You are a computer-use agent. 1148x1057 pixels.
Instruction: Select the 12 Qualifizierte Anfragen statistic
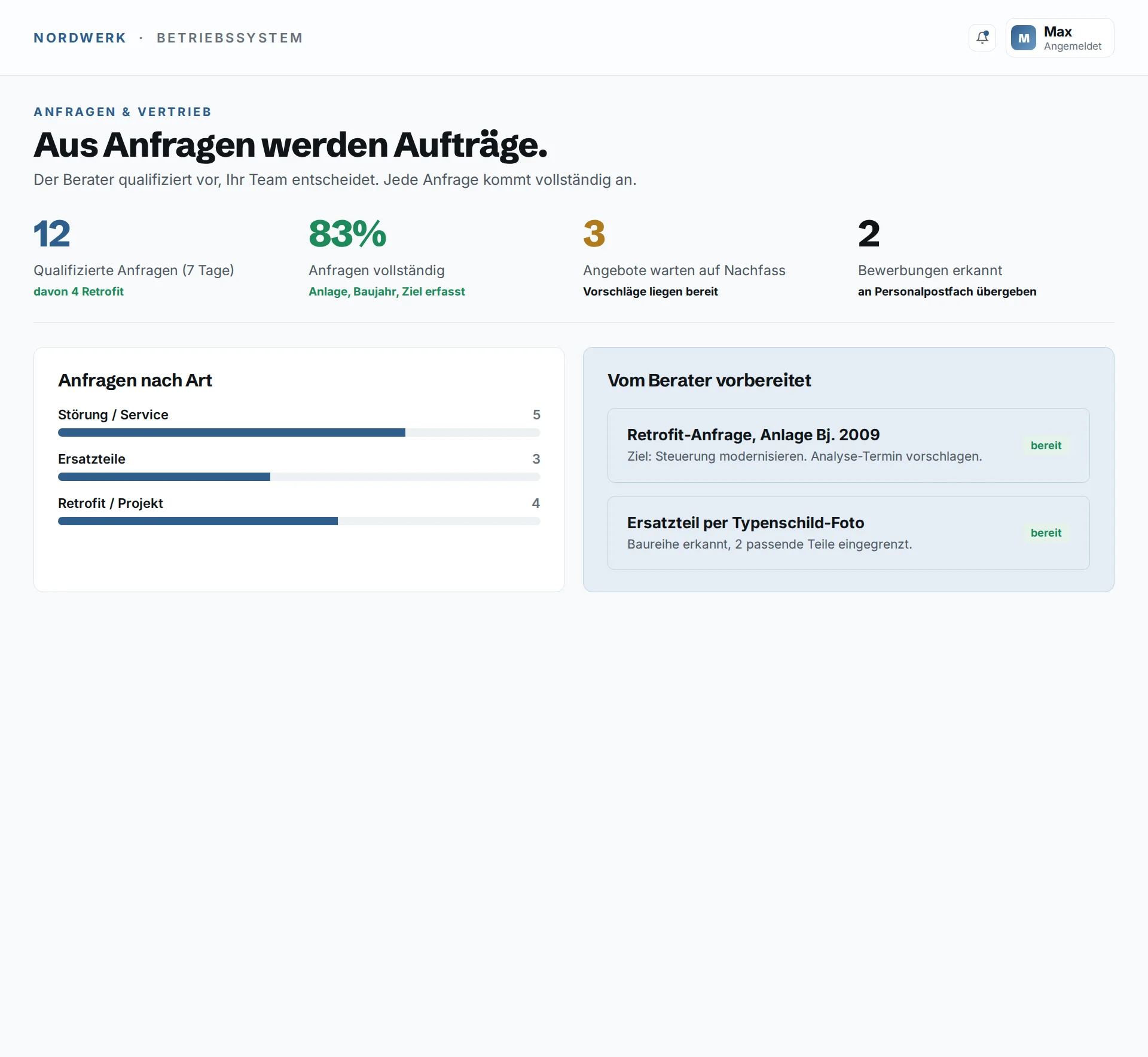[x=134, y=257]
